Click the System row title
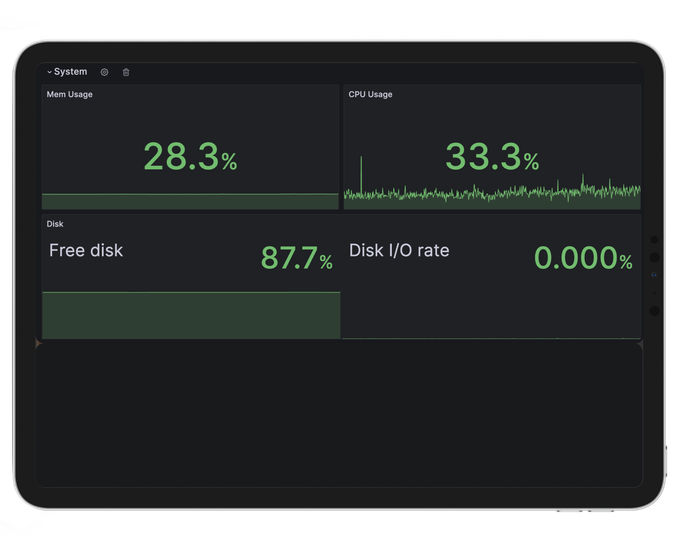 [x=71, y=72]
